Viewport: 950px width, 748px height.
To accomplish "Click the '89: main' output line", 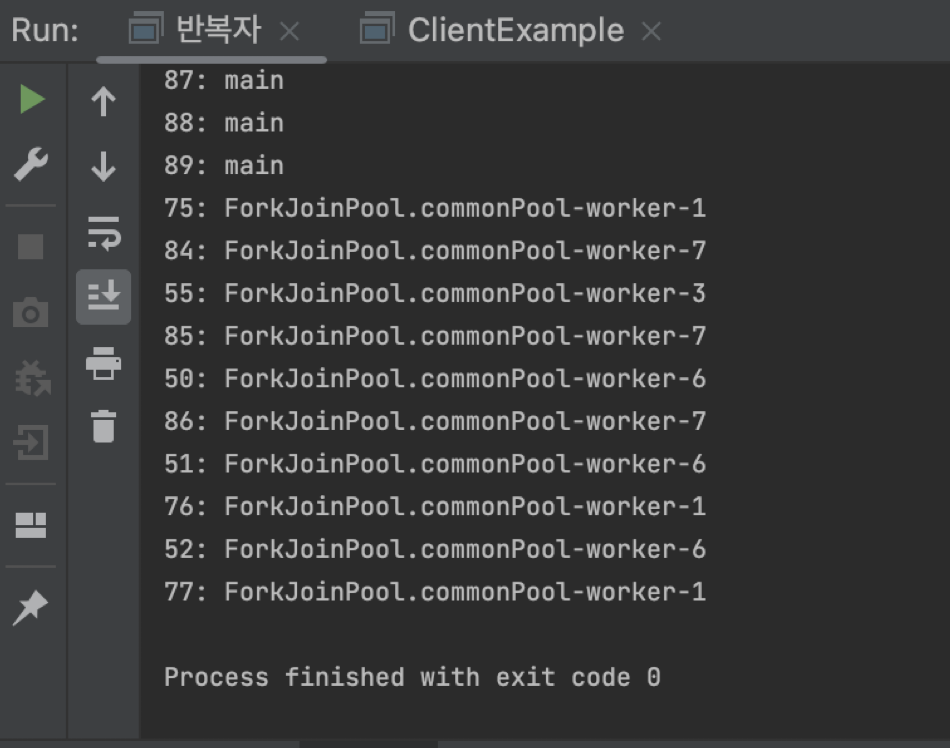I will [224, 165].
